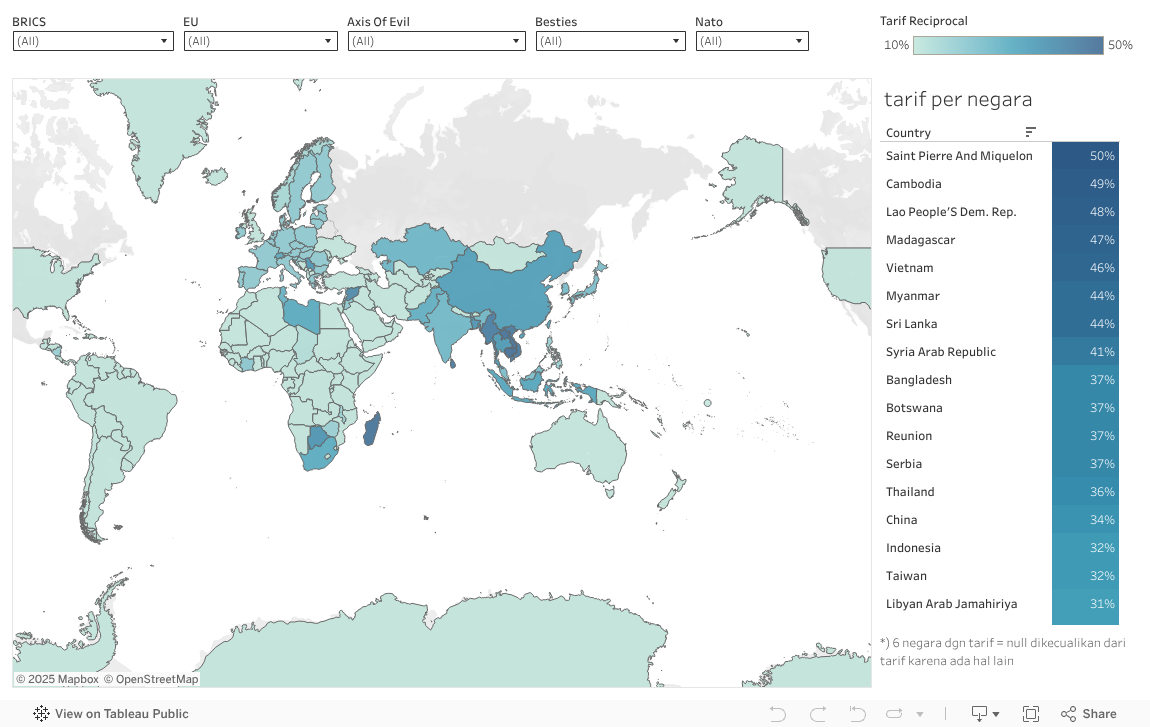
Task: Select the Bangladesh row label
Action: pyautogui.click(x=918, y=379)
